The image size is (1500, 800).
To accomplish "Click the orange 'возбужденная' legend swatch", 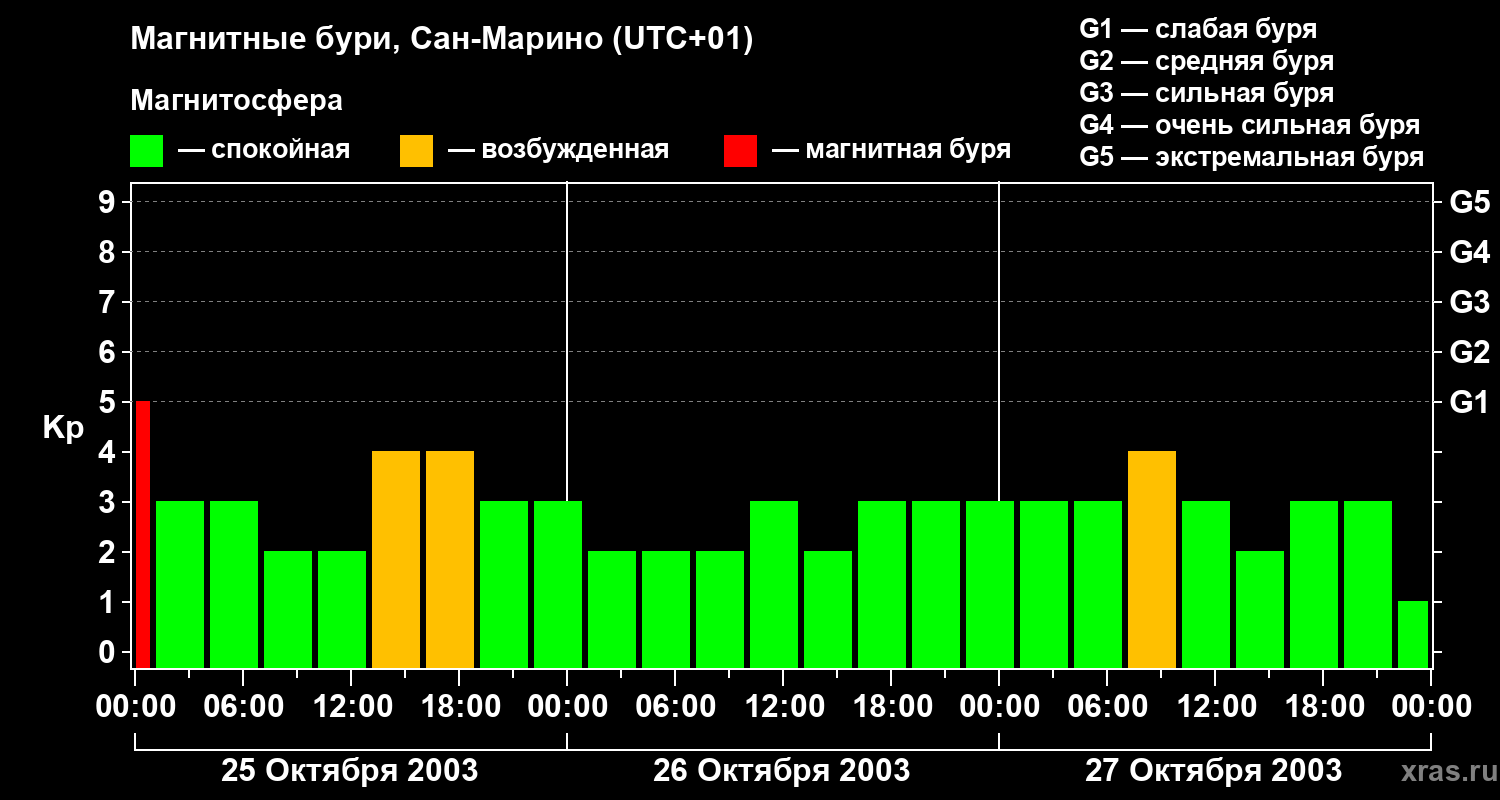I will point(417,151).
